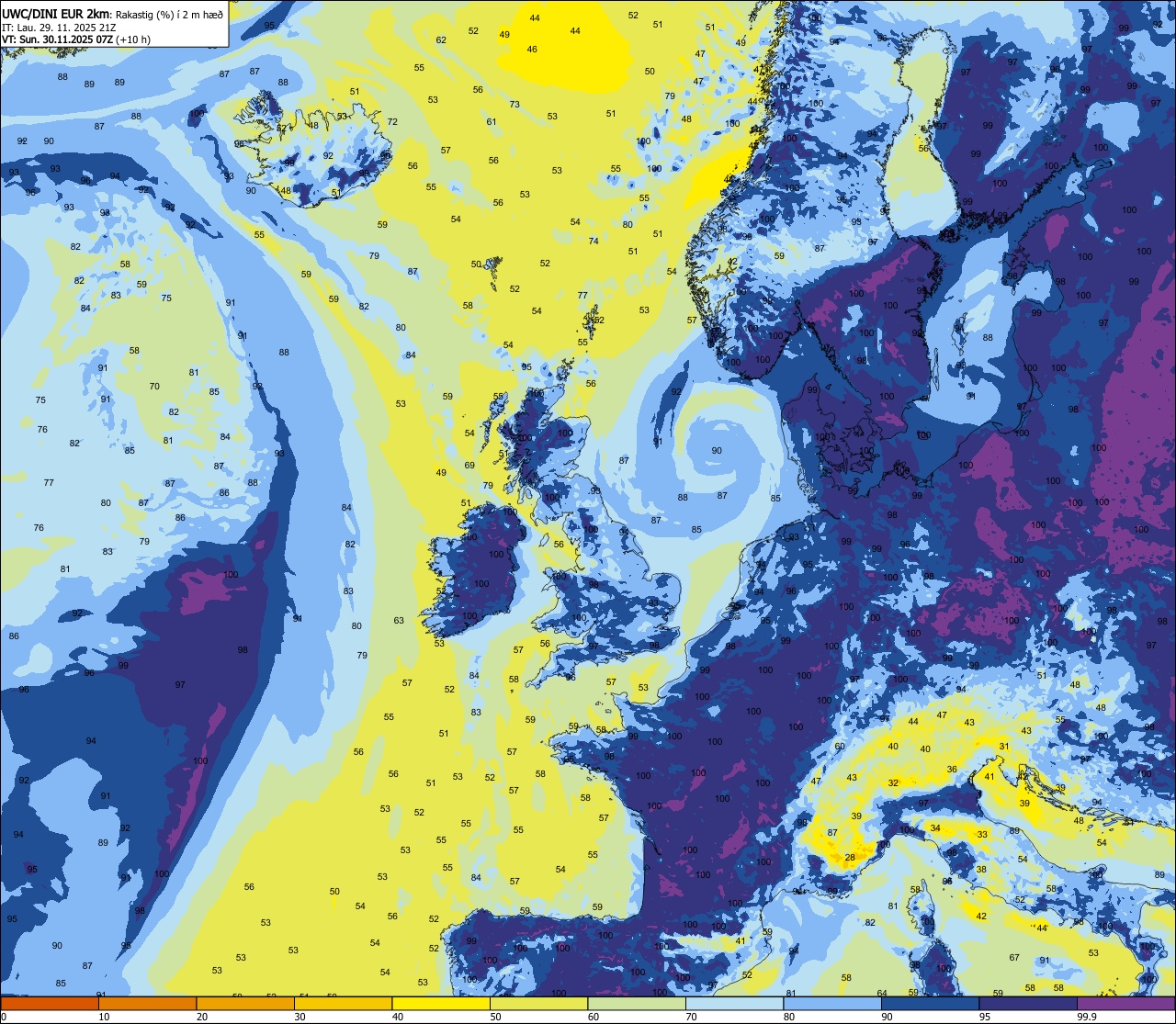Image resolution: width=1176 pixels, height=1024 pixels.
Task: Click the '90' legend scale label
Action: (887, 1017)
